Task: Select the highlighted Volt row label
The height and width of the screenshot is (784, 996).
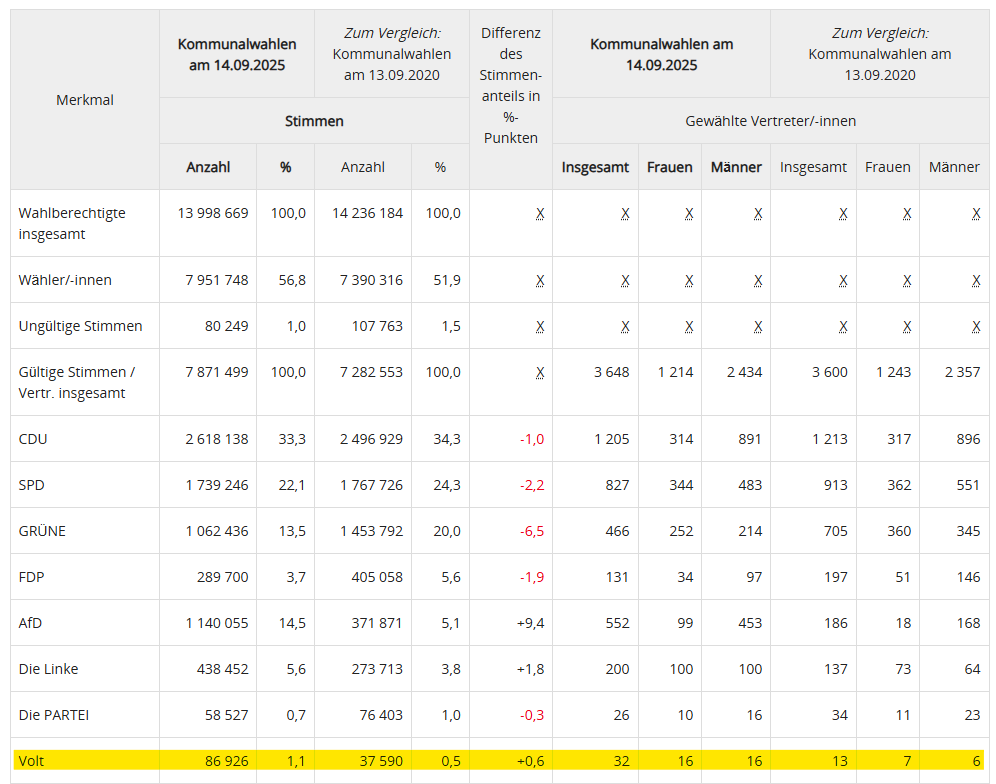Action: click(32, 761)
